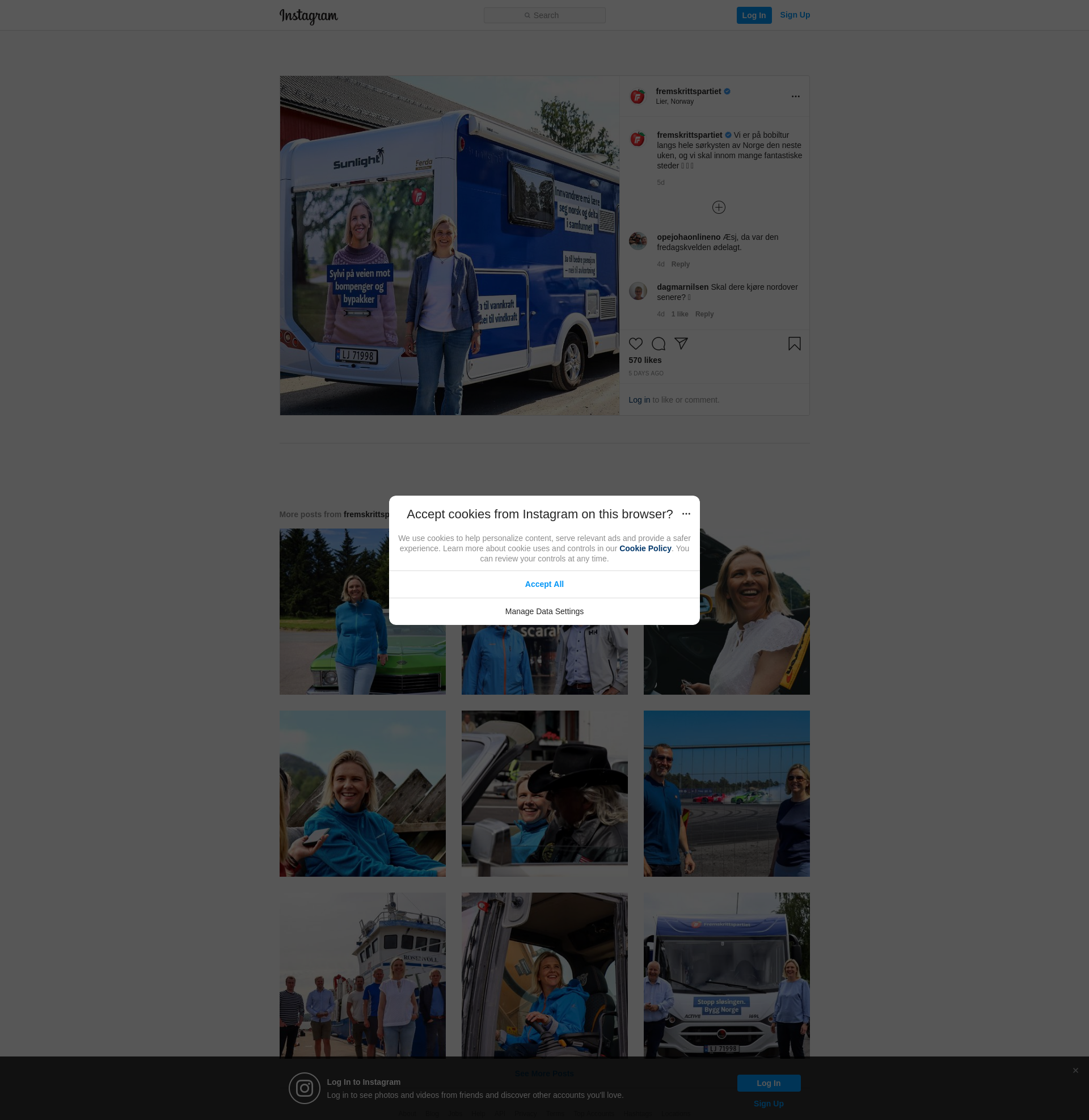Click Log In button in bottom banner
1089x1120 pixels.
click(x=768, y=1083)
